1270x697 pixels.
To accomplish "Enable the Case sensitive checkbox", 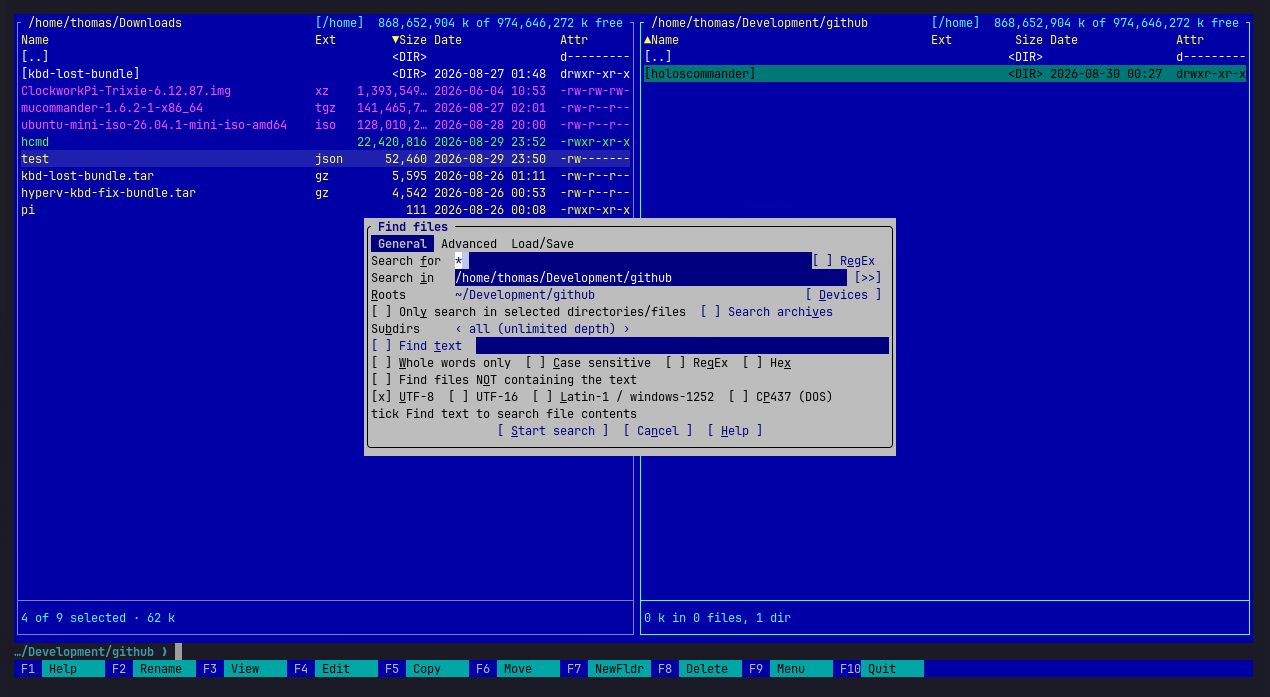I will (x=588, y=363).
